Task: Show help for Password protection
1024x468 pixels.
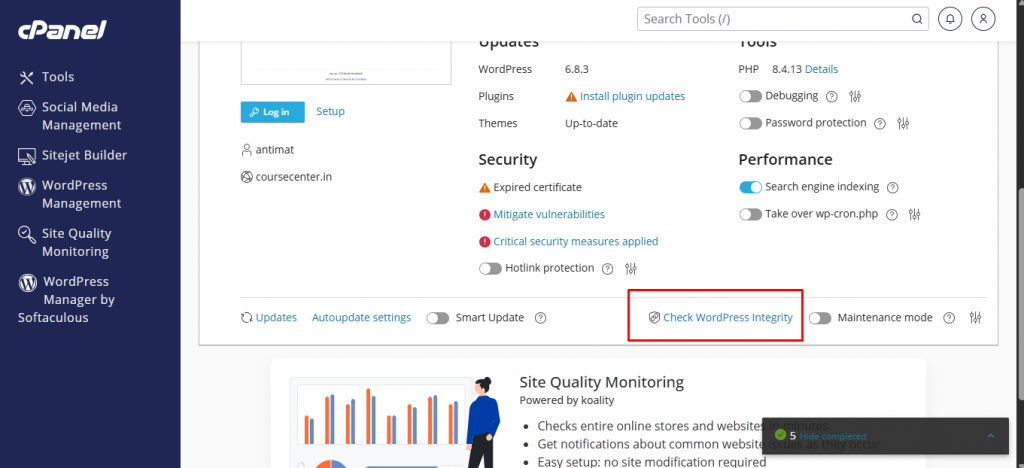Action: pyautogui.click(x=880, y=123)
